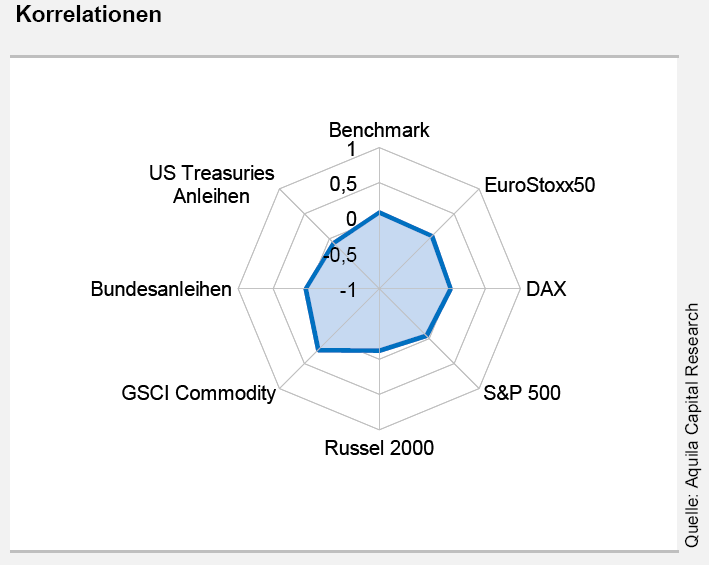The width and height of the screenshot is (709, 565).
Task: Select the DAX axis label
Action: coord(546,290)
